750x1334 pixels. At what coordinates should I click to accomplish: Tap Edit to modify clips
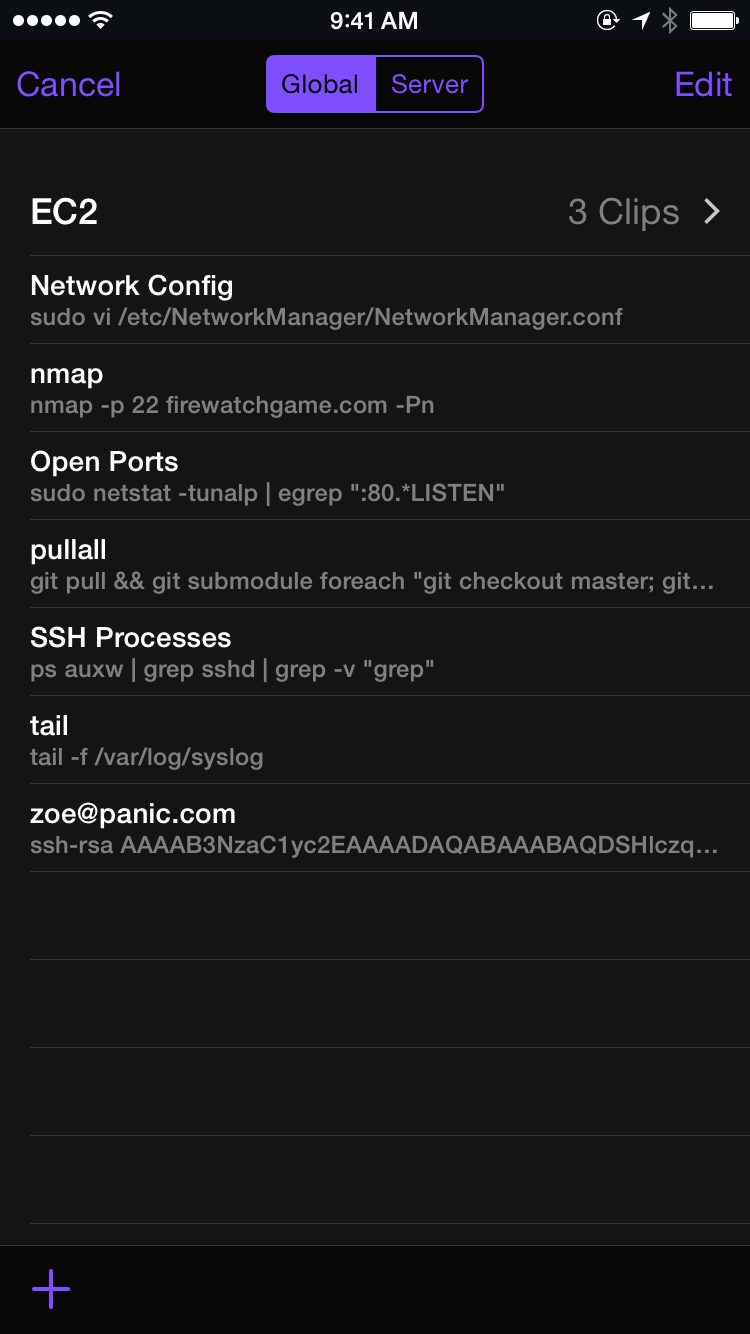(703, 84)
